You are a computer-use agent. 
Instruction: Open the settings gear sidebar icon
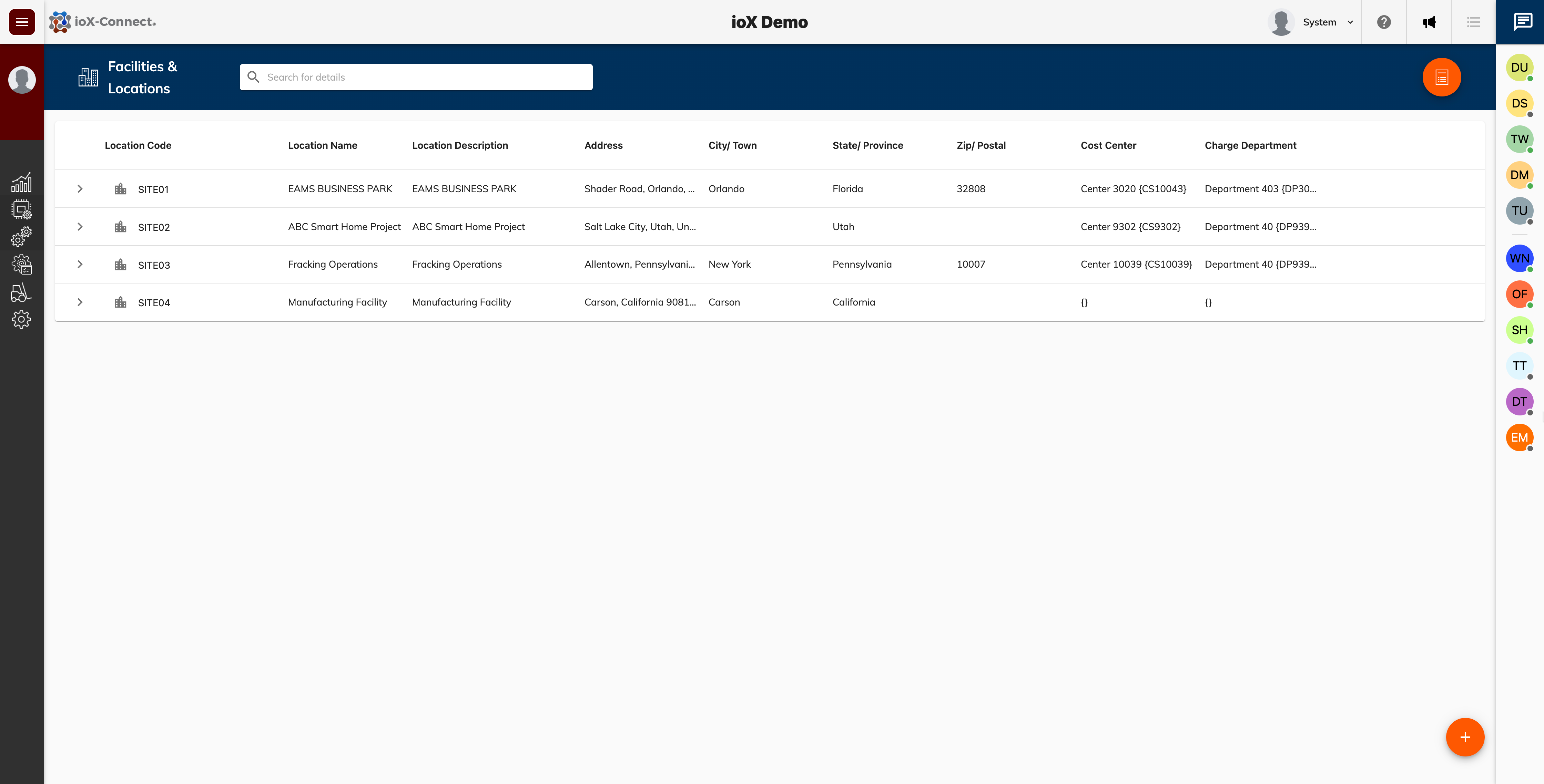click(x=22, y=319)
